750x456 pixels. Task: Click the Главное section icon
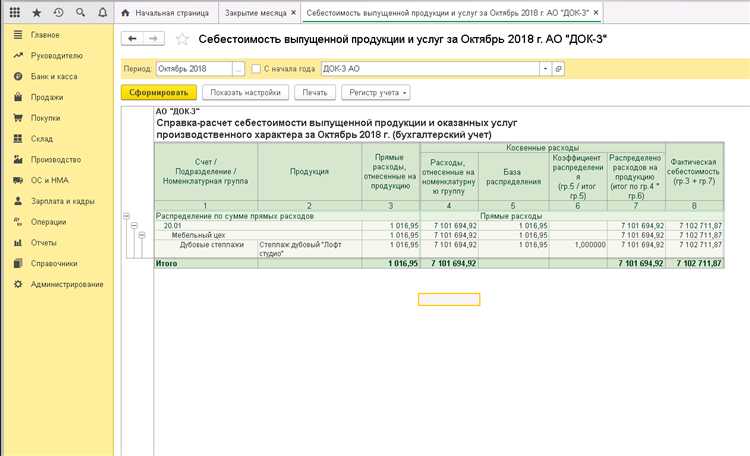(18, 35)
